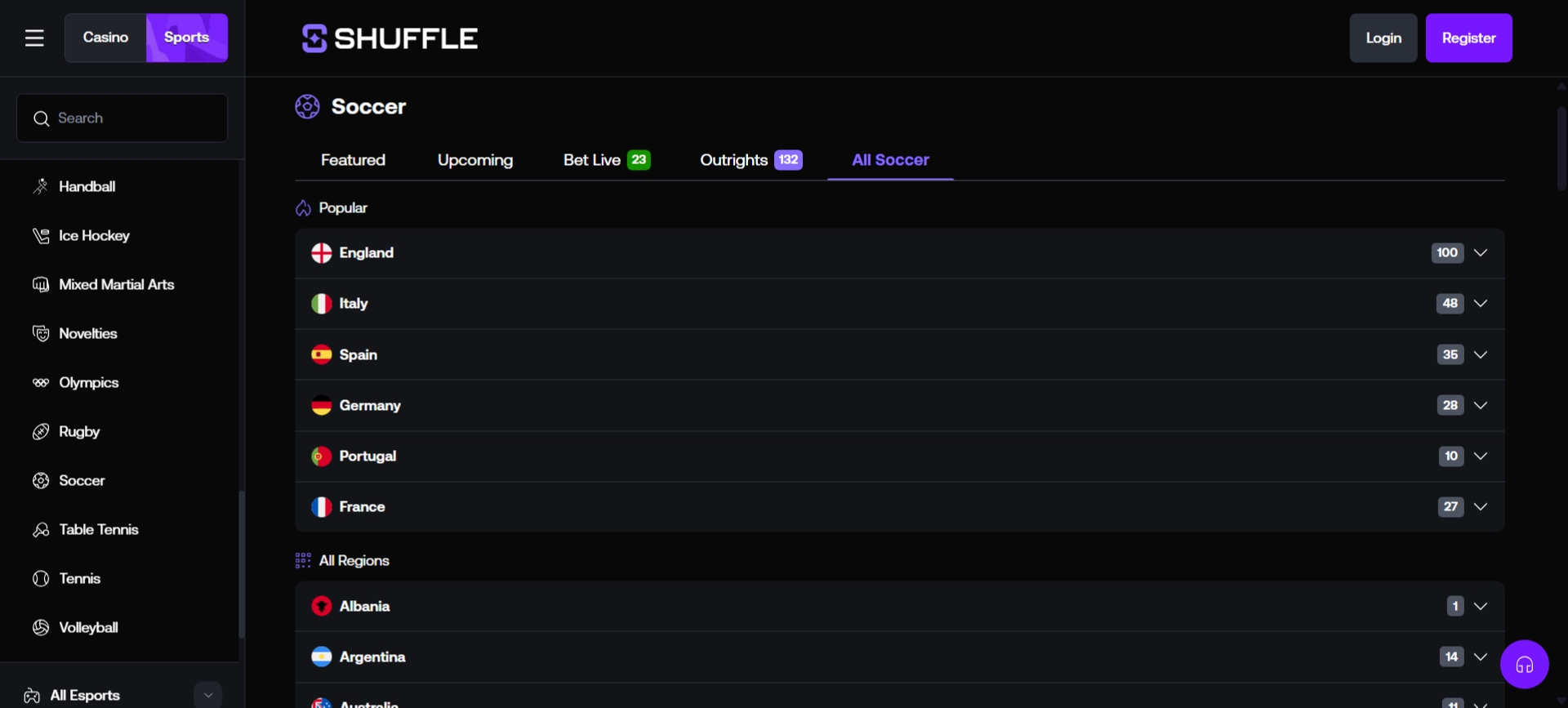Click the Login button
This screenshot has height=708, width=1568.
(x=1383, y=38)
